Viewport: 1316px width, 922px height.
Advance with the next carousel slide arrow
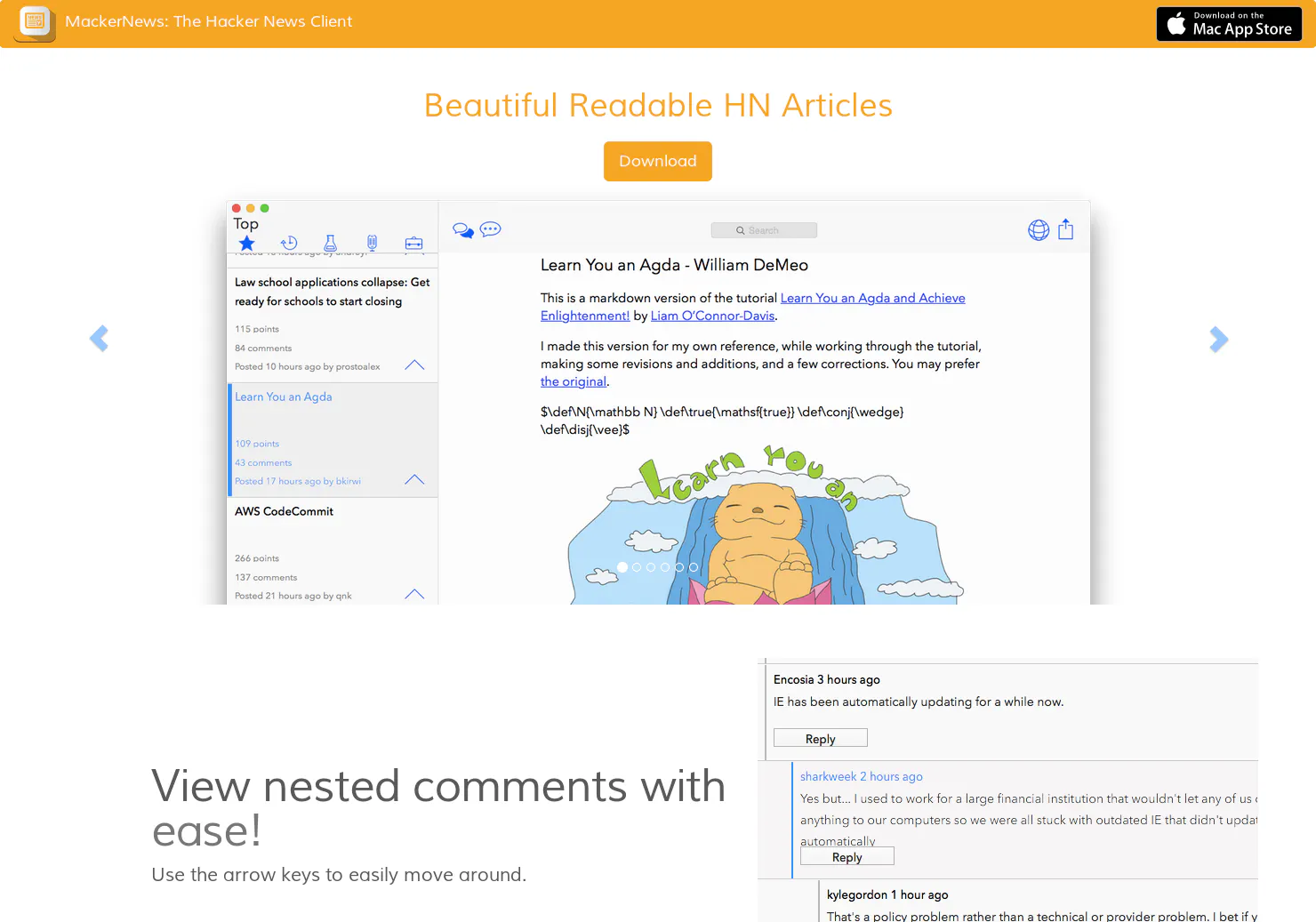click(x=1219, y=339)
